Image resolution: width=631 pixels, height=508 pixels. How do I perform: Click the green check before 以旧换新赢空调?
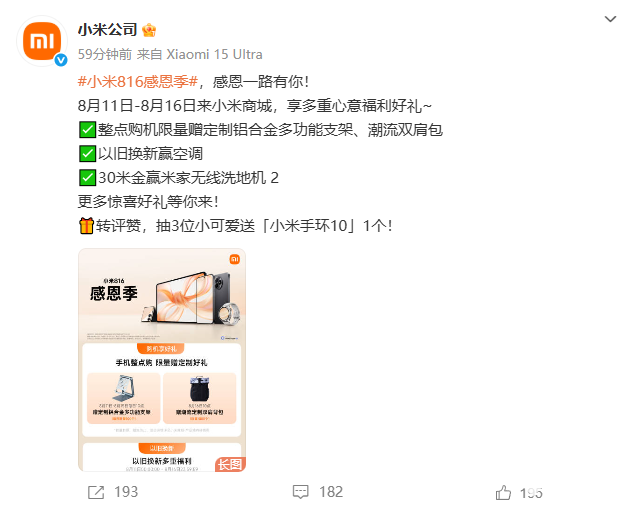pos(87,154)
